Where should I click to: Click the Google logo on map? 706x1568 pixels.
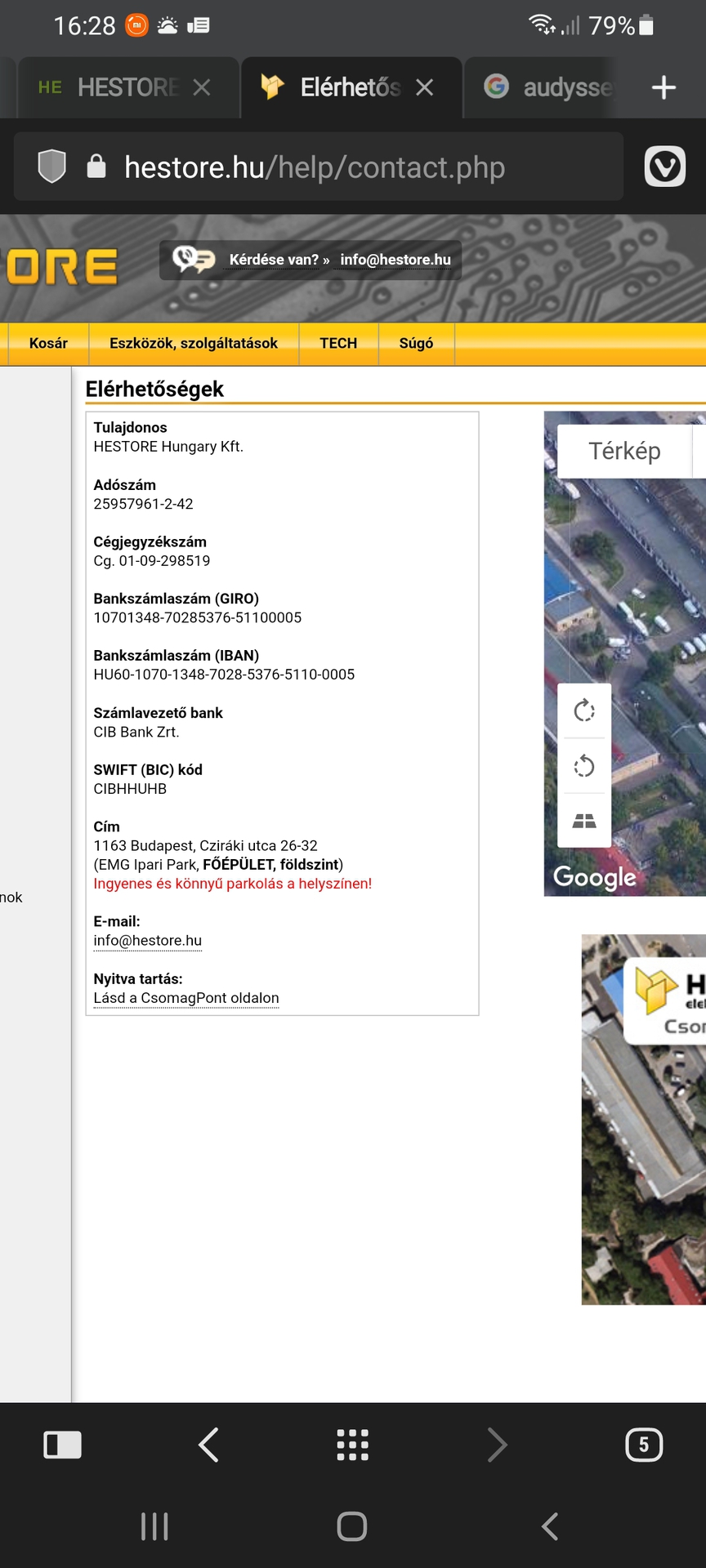pyautogui.click(x=594, y=877)
